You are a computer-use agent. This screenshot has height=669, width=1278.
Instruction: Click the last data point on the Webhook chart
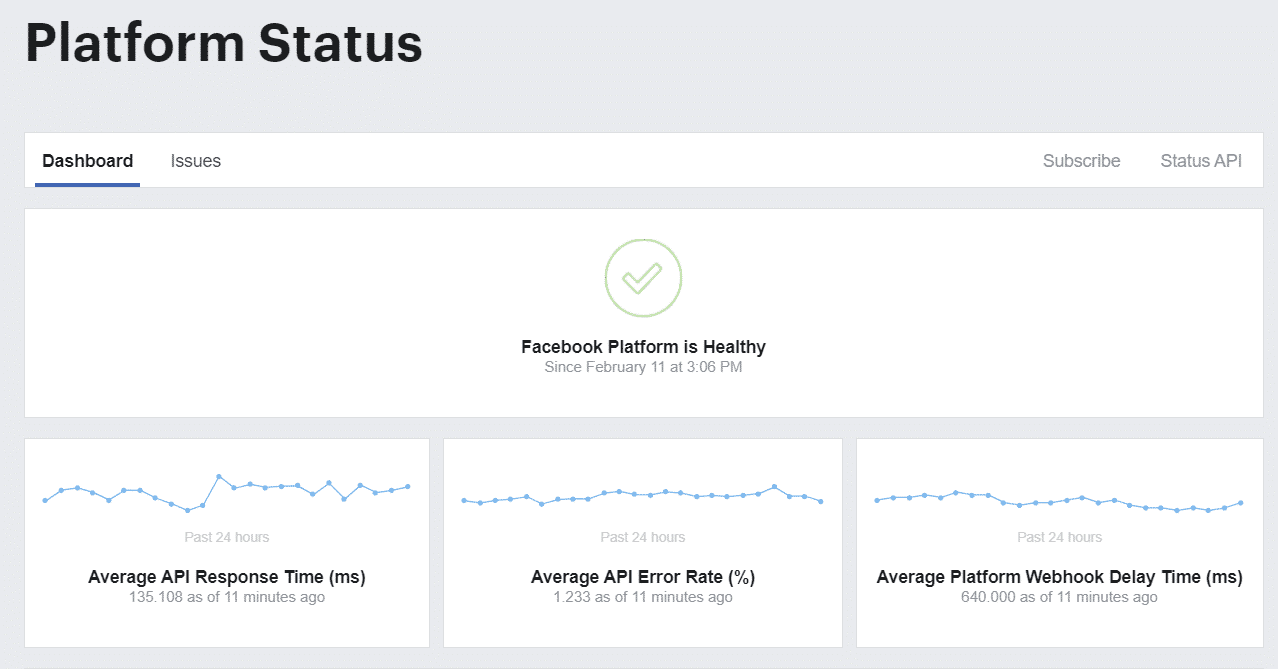pos(1242,504)
